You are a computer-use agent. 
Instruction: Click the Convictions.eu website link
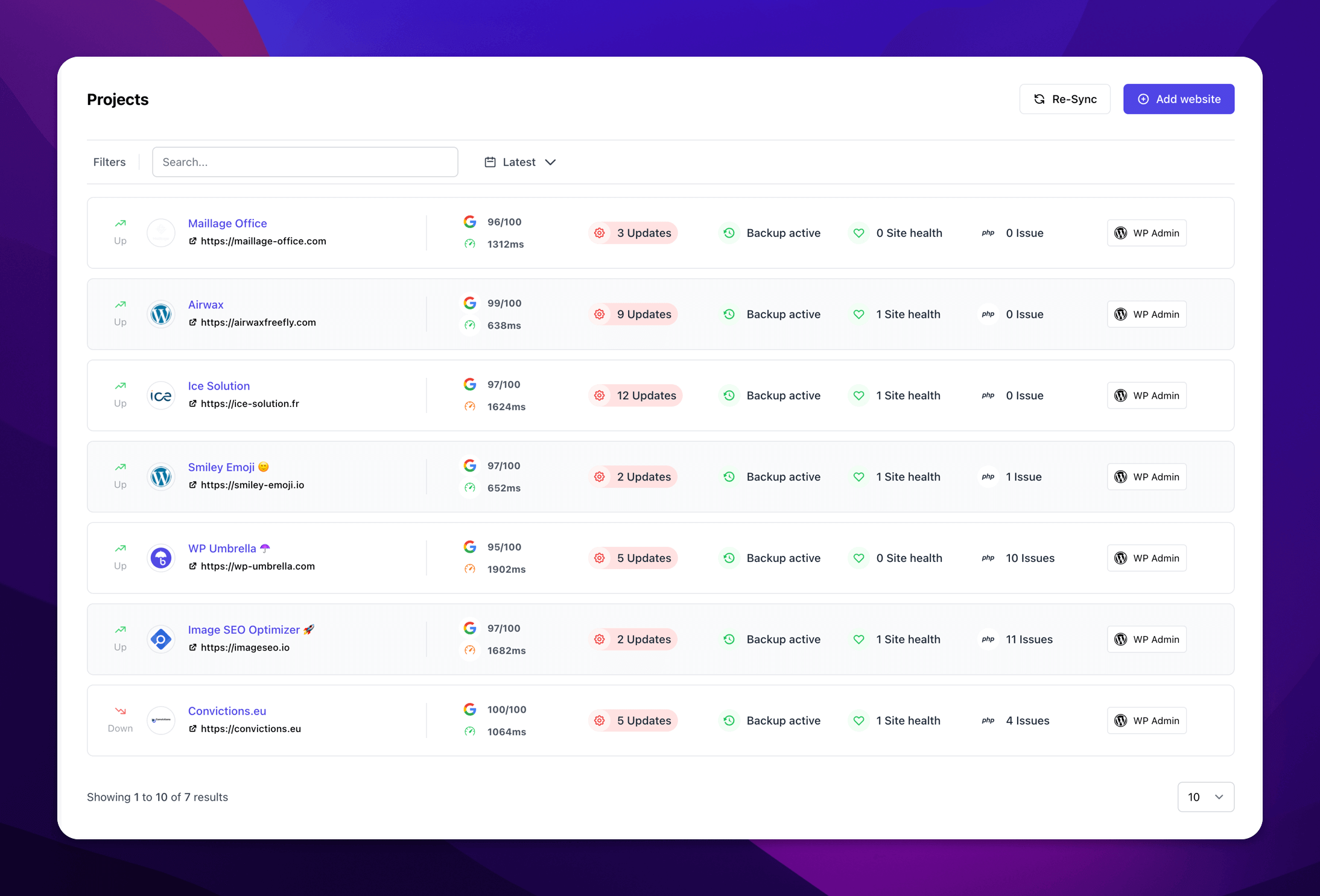click(x=251, y=728)
